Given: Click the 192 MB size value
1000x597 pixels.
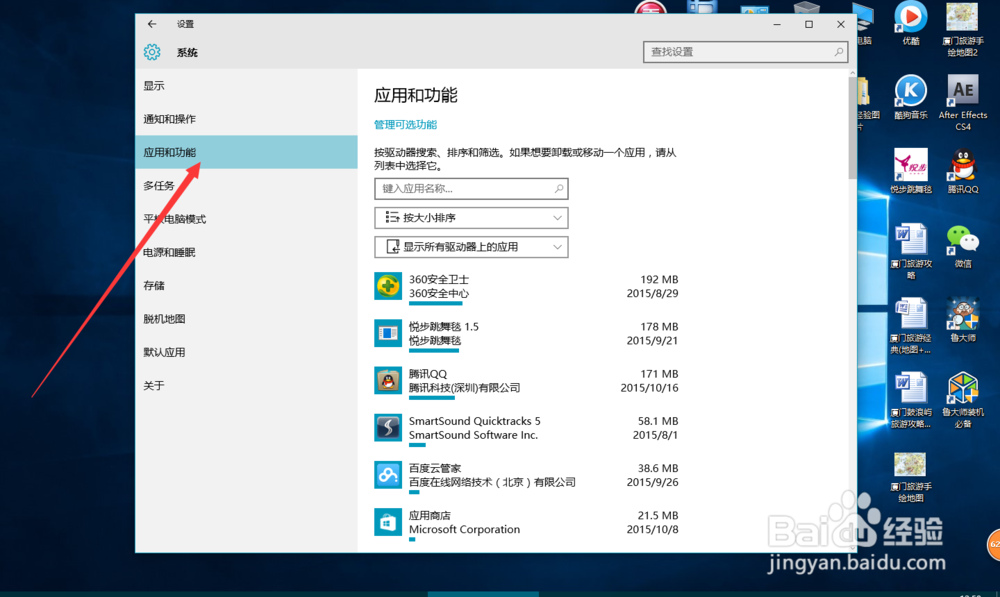Looking at the screenshot, I should 659,279.
